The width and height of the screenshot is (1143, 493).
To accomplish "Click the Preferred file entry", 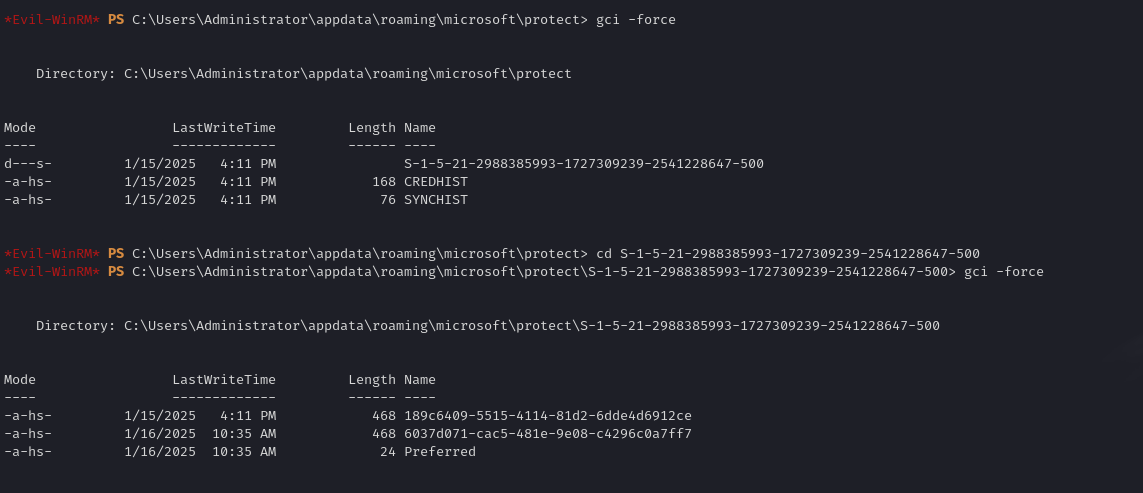I will click(439, 452).
